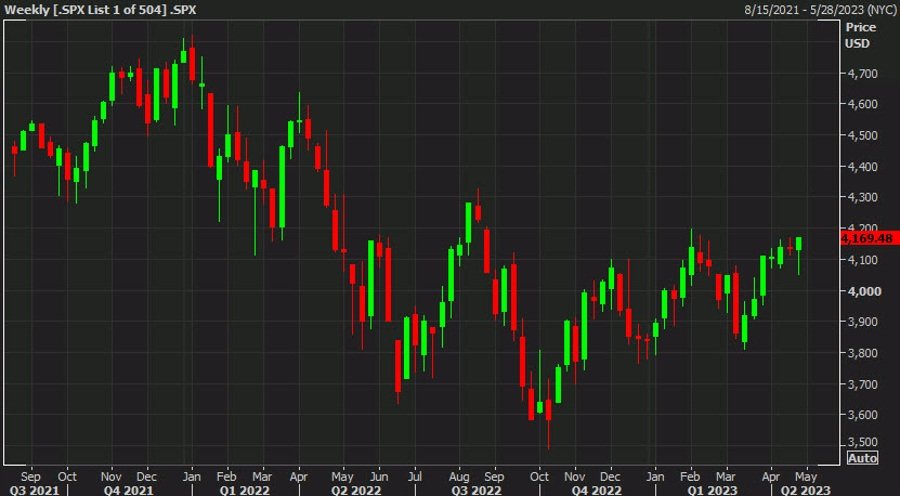
Task: Select the 4,700 price axis label
Action: point(860,74)
